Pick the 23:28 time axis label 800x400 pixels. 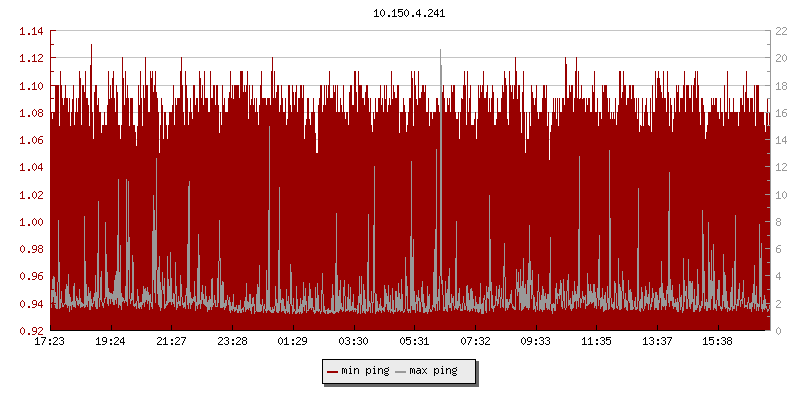232,342
